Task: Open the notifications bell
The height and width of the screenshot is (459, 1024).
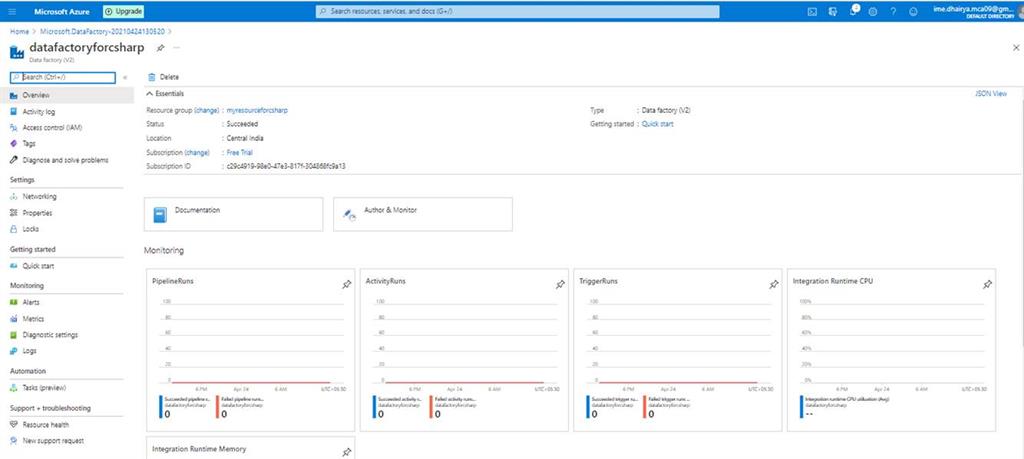Action: pyautogui.click(x=854, y=11)
